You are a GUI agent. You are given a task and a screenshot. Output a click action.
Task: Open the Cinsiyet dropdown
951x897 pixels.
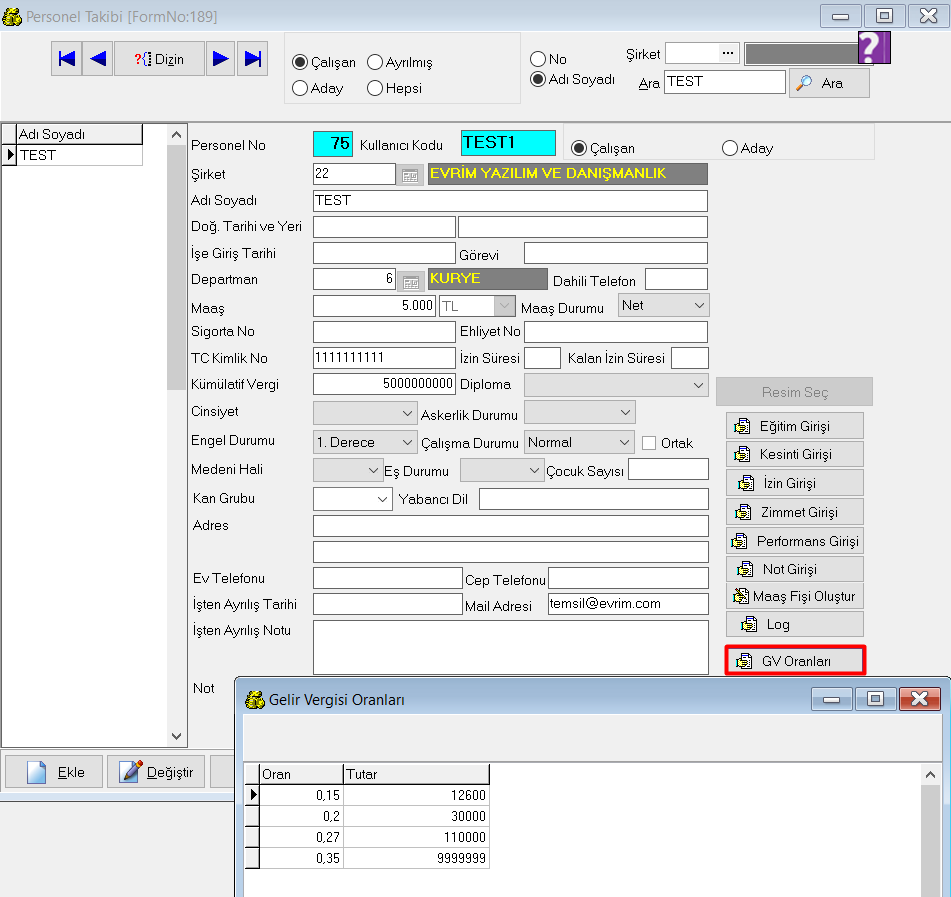pyautogui.click(x=365, y=412)
